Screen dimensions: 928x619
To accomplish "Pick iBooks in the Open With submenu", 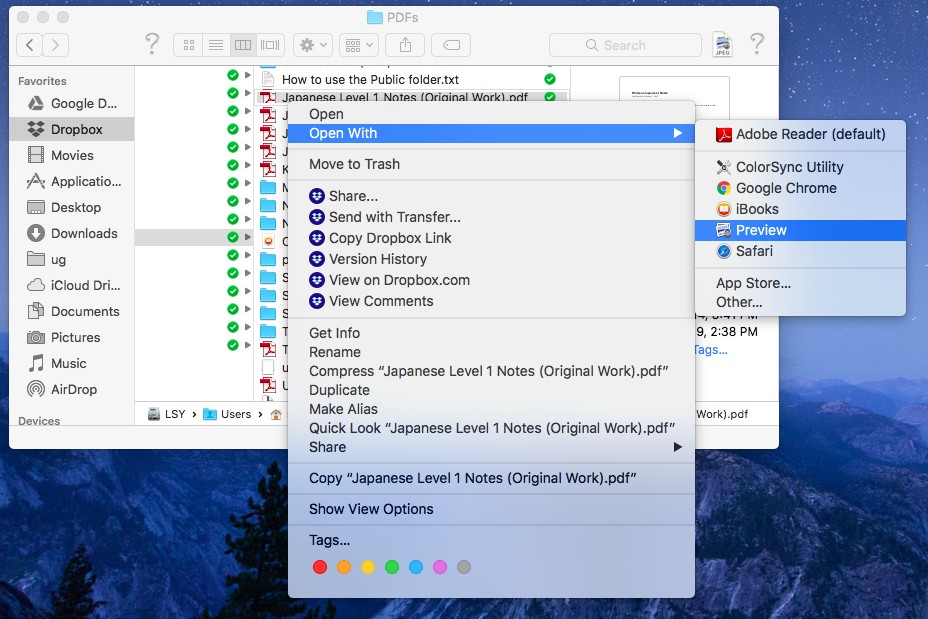I will pos(756,209).
